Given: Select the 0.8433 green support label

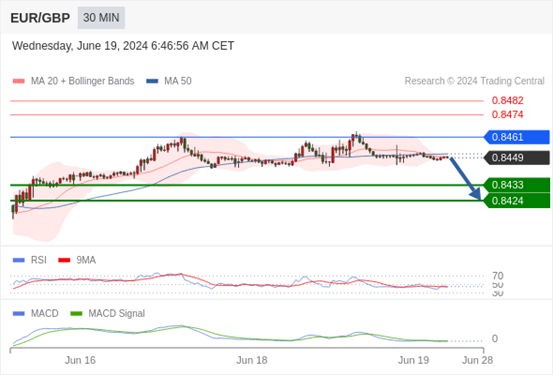Looking at the screenshot, I should click(x=517, y=185).
